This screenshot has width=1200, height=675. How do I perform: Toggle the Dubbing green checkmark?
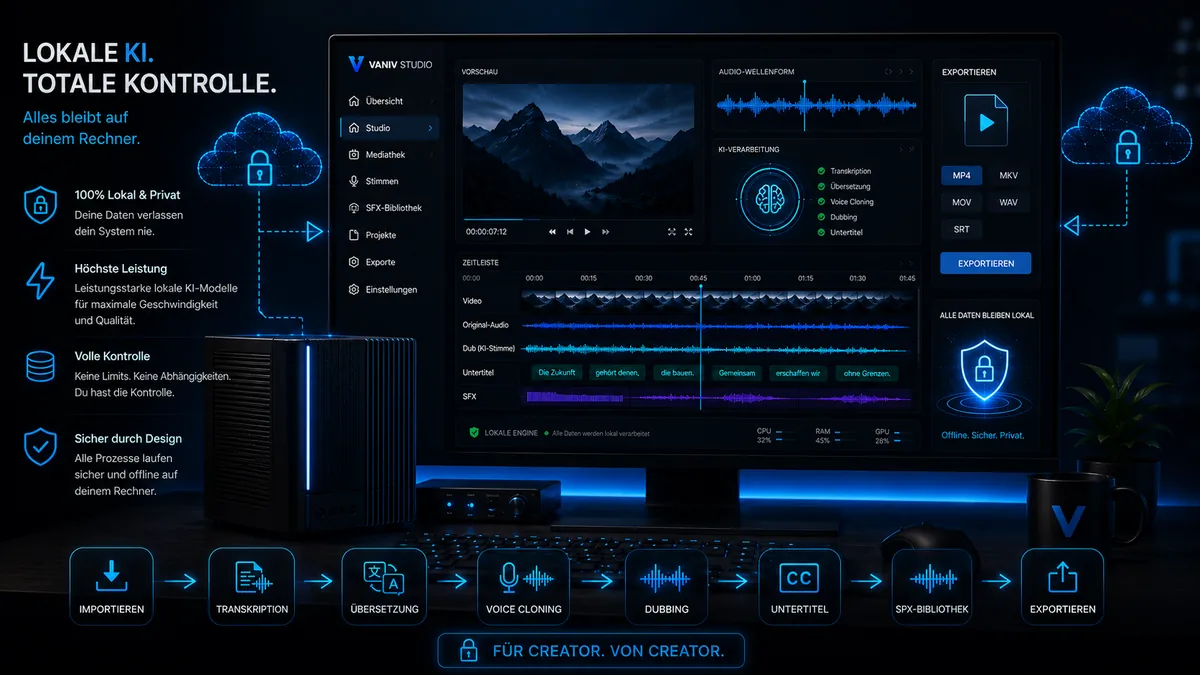pyautogui.click(x=821, y=217)
